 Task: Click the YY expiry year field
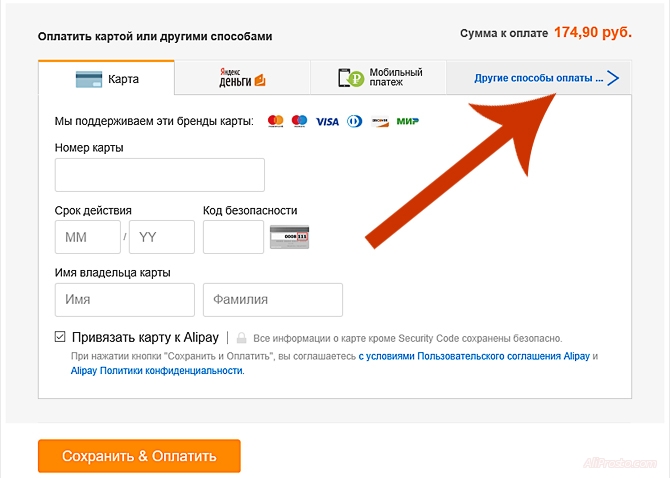pyautogui.click(x=162, y=237)
